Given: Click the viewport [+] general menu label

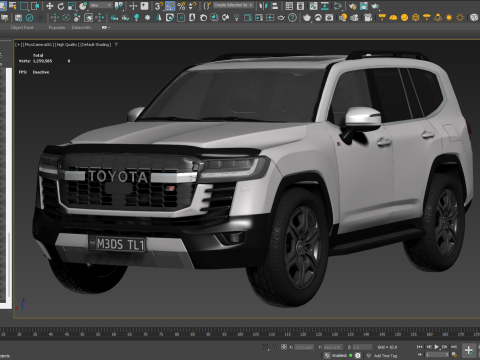Looking at the screenshot, I should tap(18, 44).
